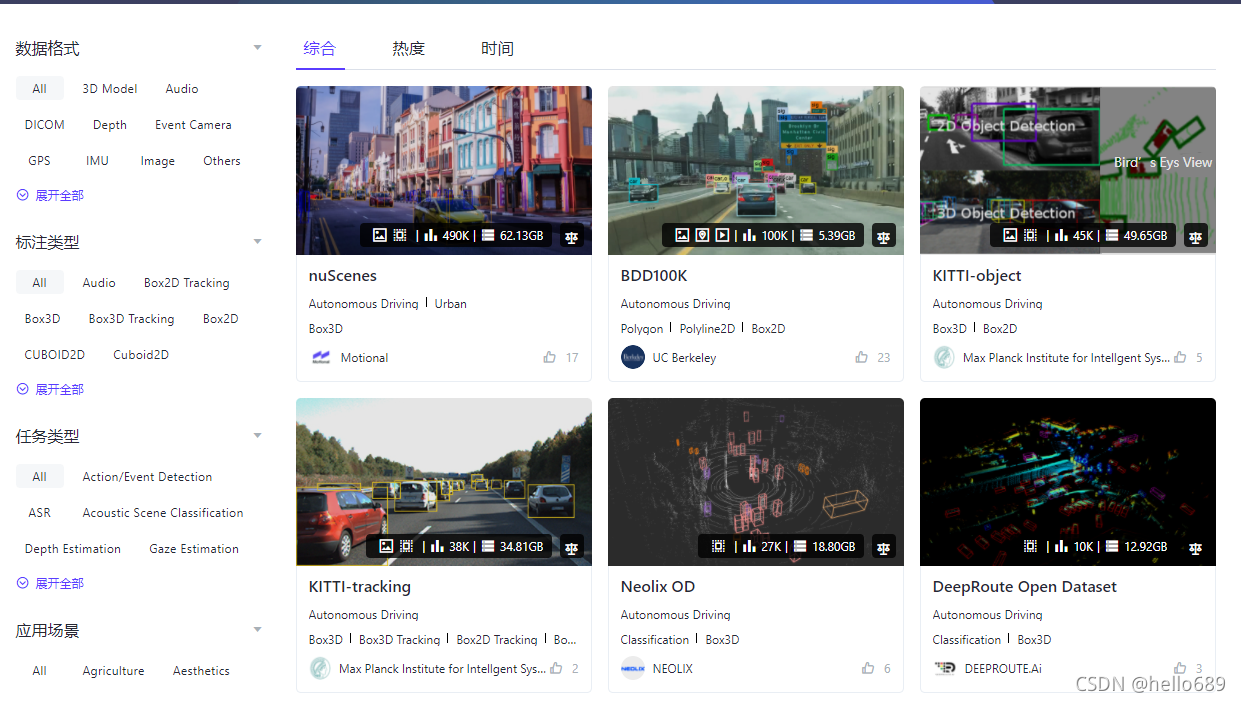The height and width of the screenshot is (702, 1241).
Task: Click the DEEPROUTE.Ai logo icon
Action: pos(945,668)
